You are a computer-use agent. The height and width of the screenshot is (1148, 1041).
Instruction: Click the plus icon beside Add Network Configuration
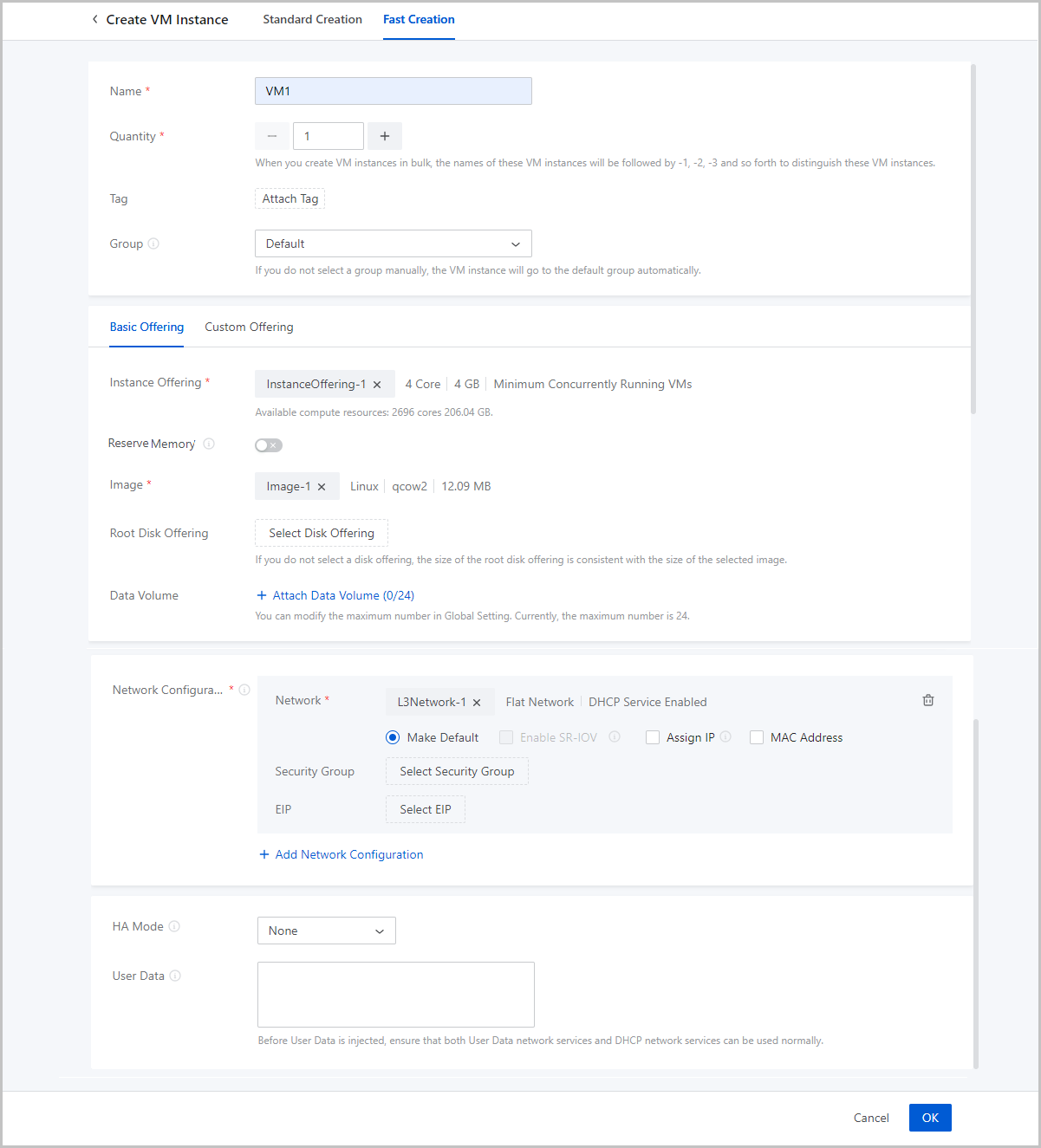(x=264, y=854)
